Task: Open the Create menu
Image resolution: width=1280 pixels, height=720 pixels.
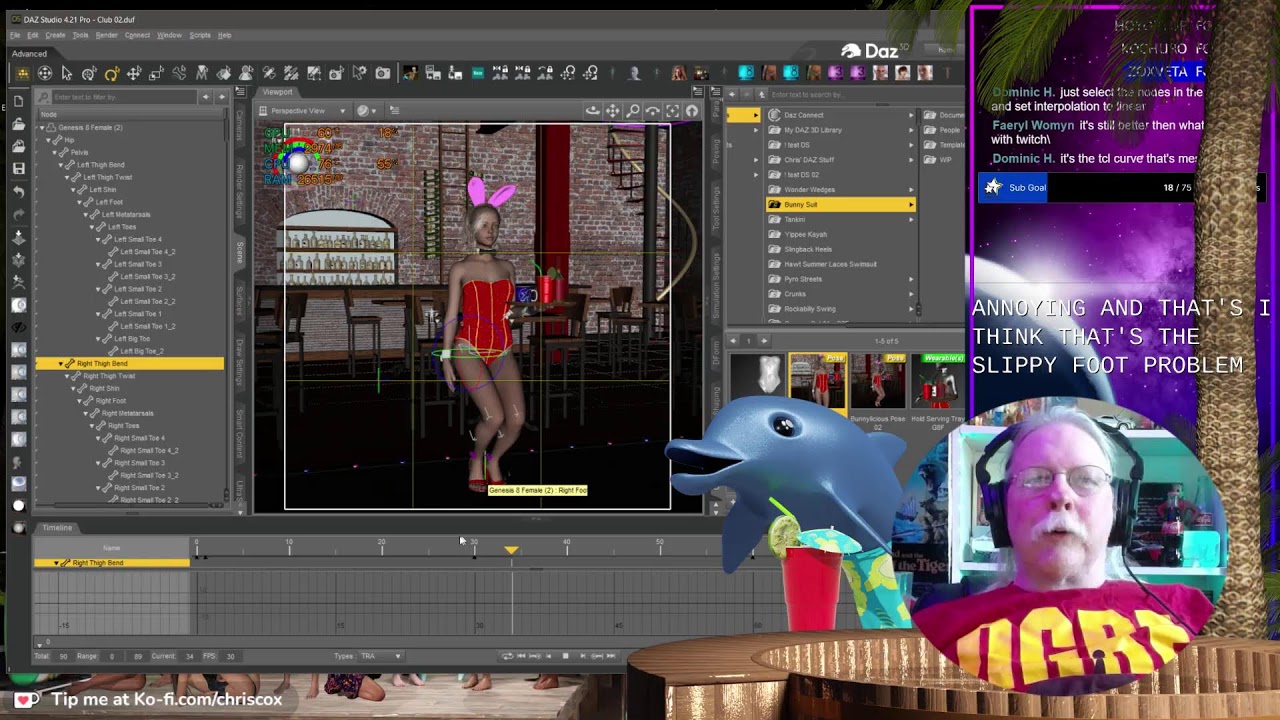Action: 55,35
